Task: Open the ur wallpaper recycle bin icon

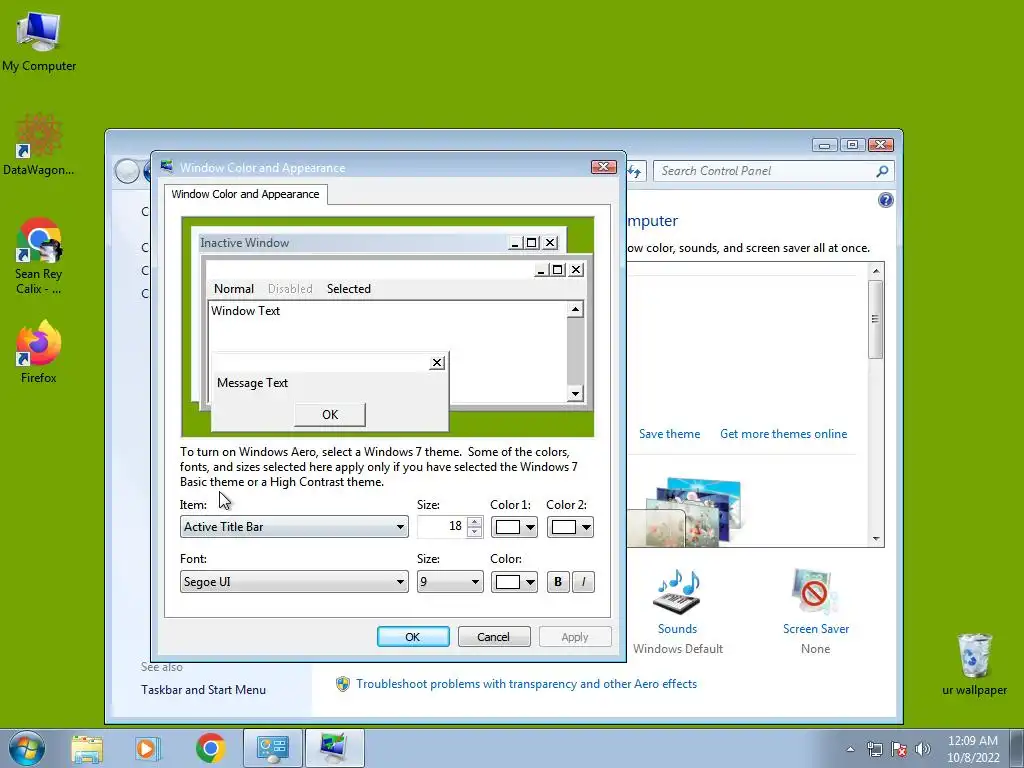Action: [974, 664]
